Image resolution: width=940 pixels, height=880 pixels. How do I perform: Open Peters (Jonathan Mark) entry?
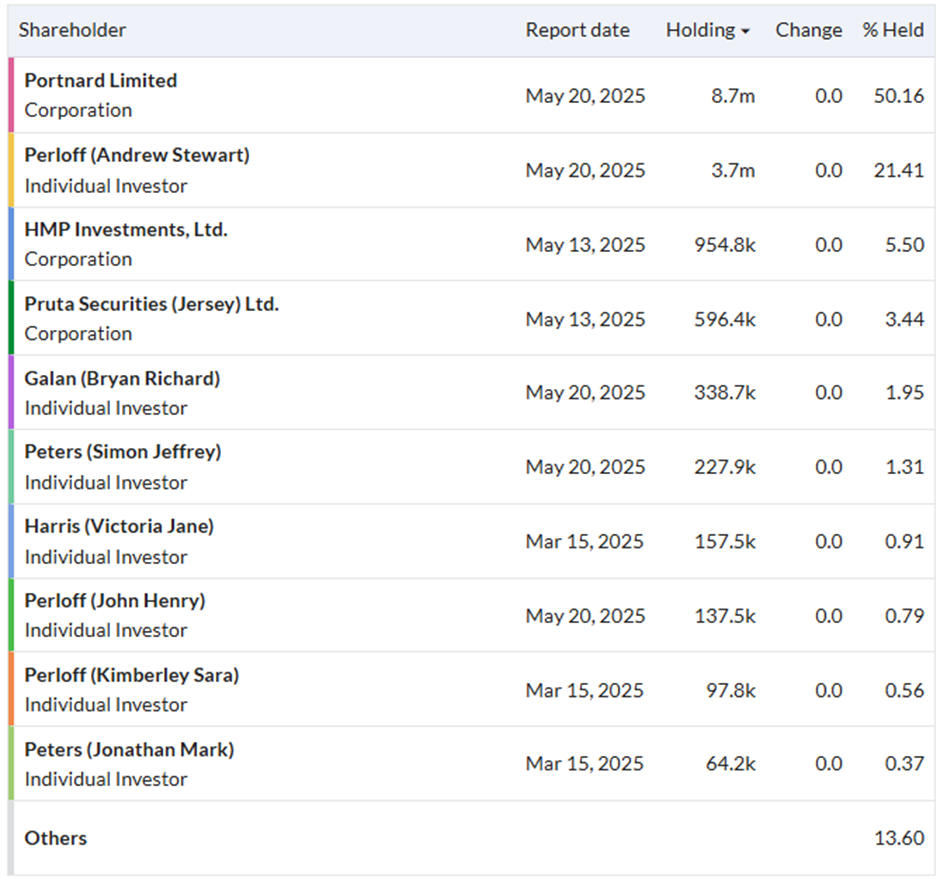[129, 749]
